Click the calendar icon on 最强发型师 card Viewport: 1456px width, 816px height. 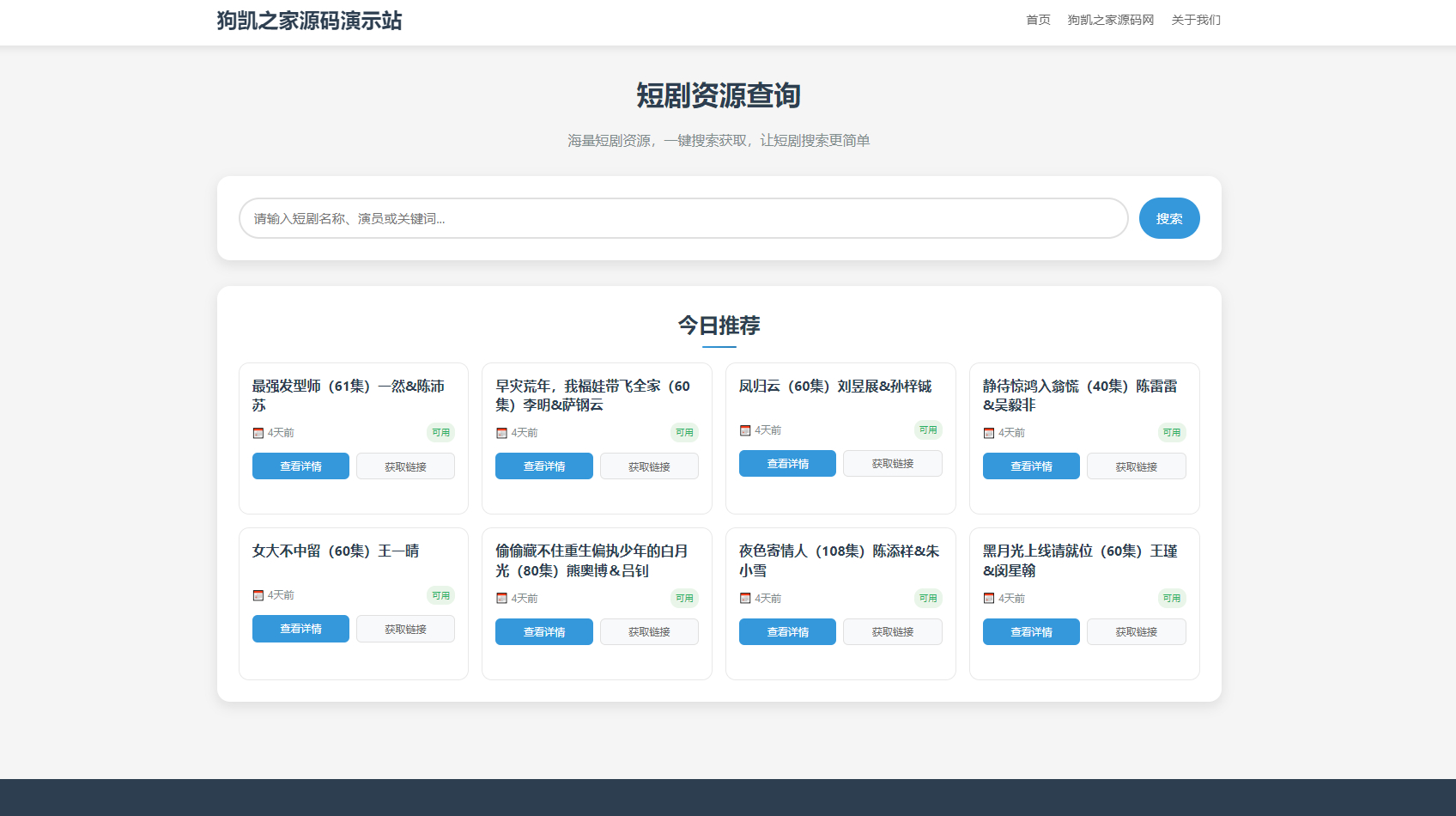coord(258,433)
